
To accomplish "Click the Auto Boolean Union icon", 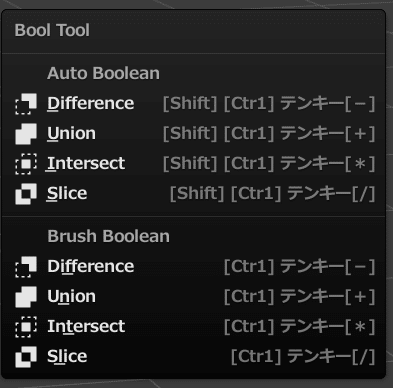I will click(26, 134).
